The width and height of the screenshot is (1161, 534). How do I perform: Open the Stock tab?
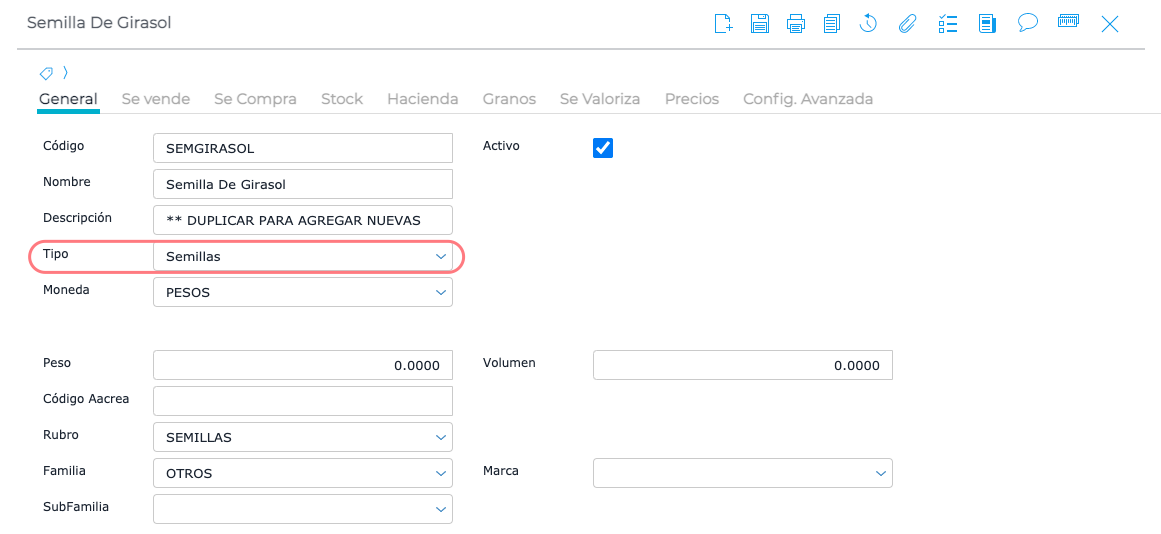pos(342,99)
